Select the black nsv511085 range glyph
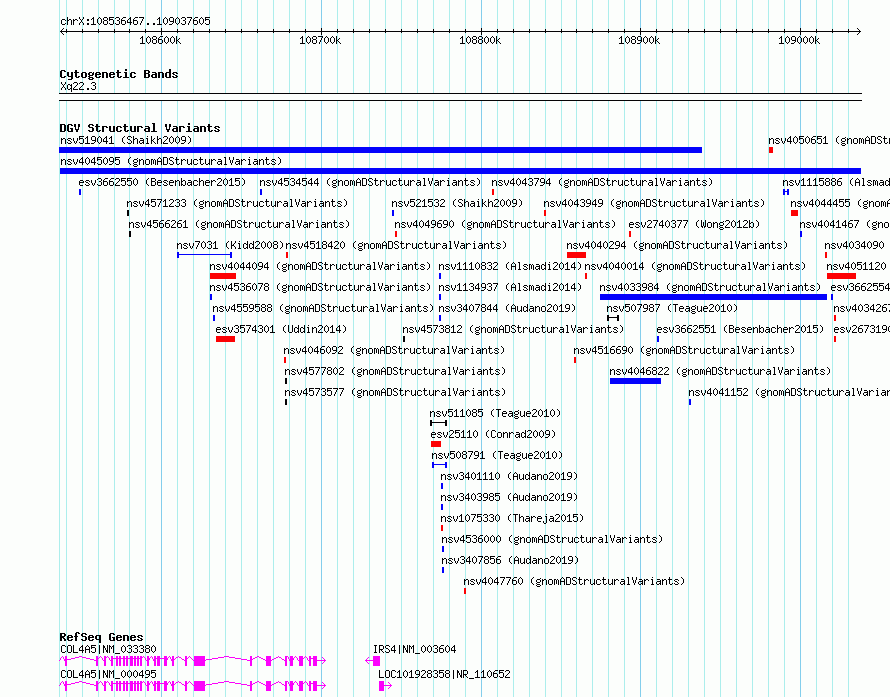The width and height of the screenshot is (890, 697). tap(439, 423)
